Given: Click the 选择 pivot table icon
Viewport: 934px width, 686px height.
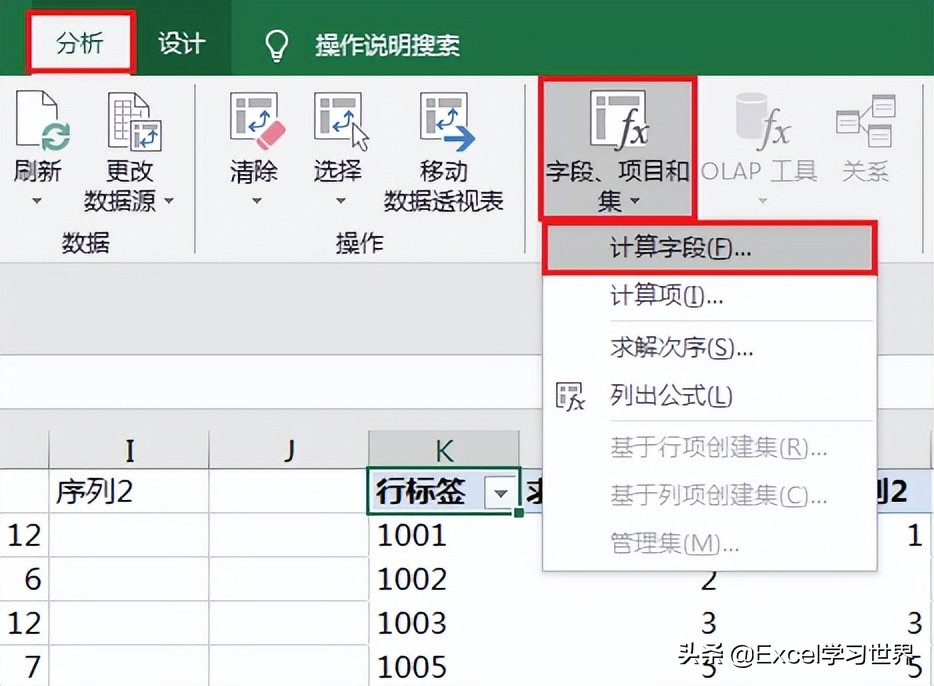Looking at the screenshot, I should click(x=340, y=120).
